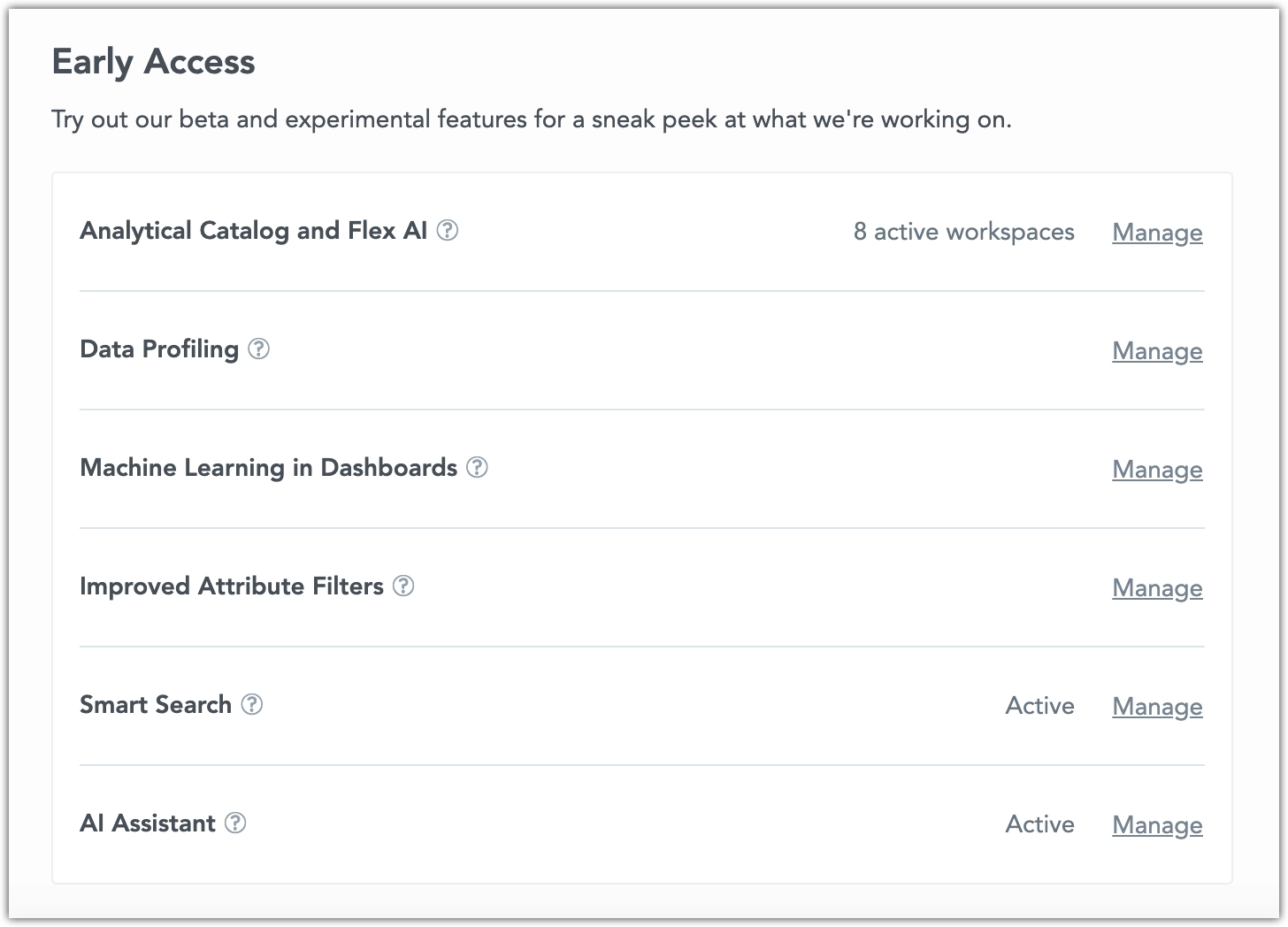Image resolution: width=1288 pixels, height=927 pixels.
Task: Open the Smart Search help icon
Action: (x=251, y=705)
